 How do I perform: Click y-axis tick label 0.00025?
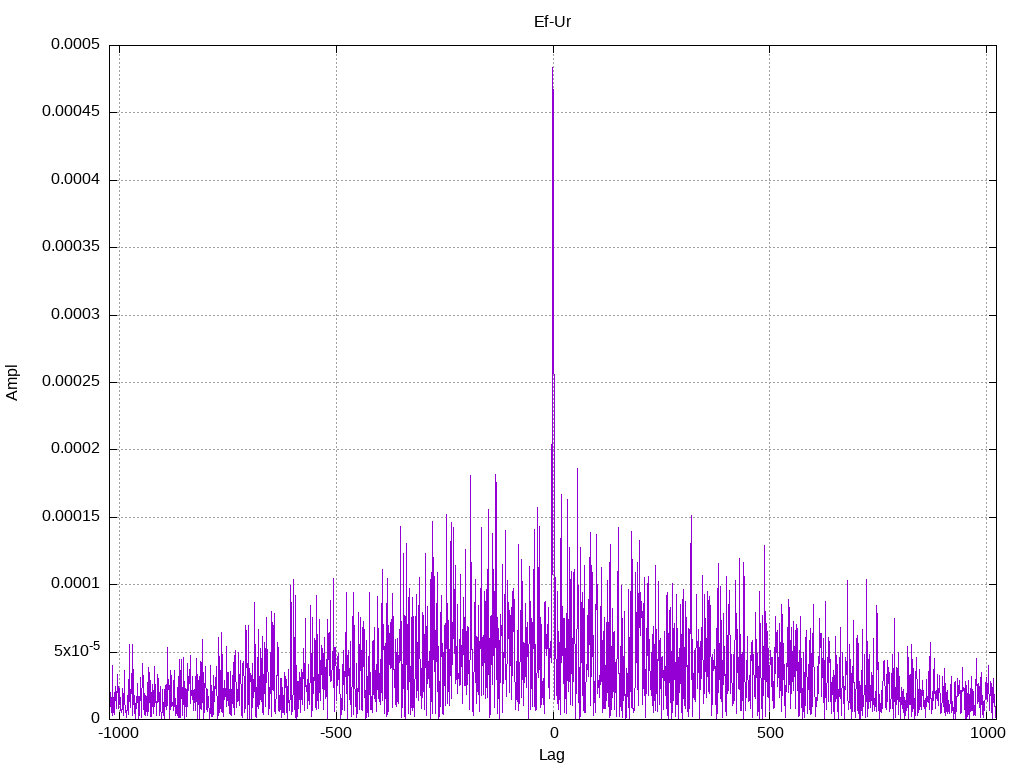pos(71,381)
